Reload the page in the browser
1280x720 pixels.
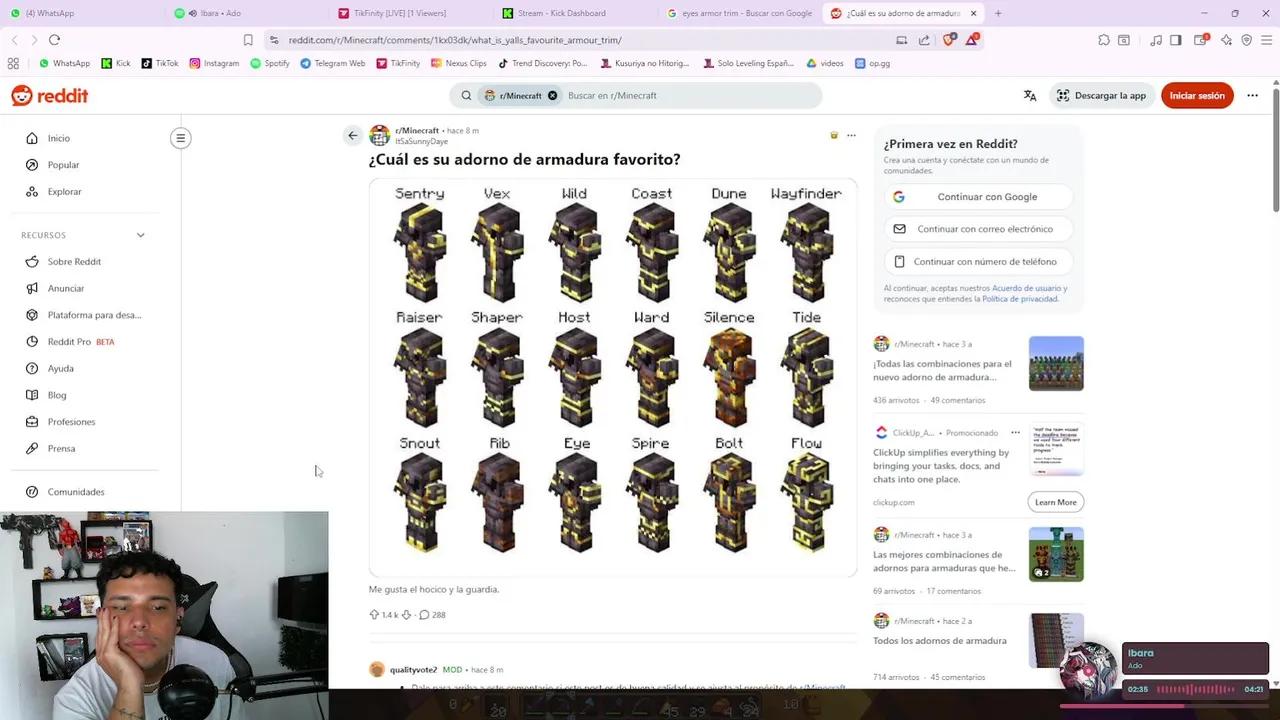54,40
